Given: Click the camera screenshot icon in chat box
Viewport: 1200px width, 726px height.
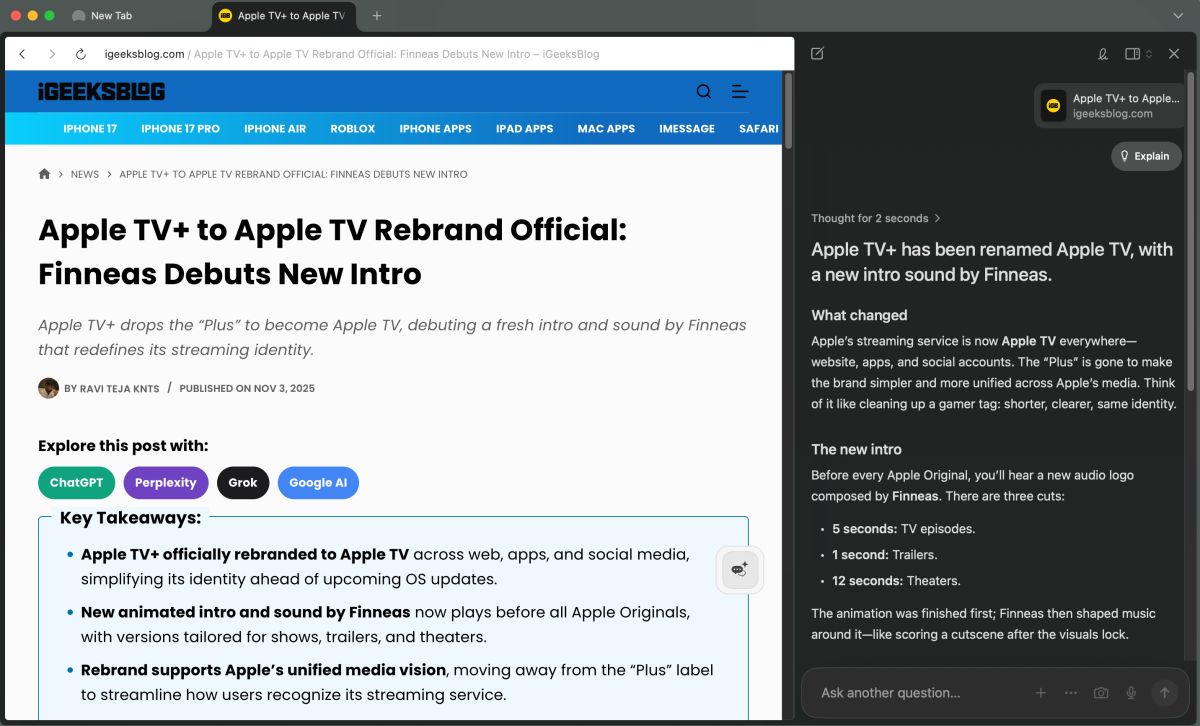Looking at the screenshot, I should click(1101, 693).
